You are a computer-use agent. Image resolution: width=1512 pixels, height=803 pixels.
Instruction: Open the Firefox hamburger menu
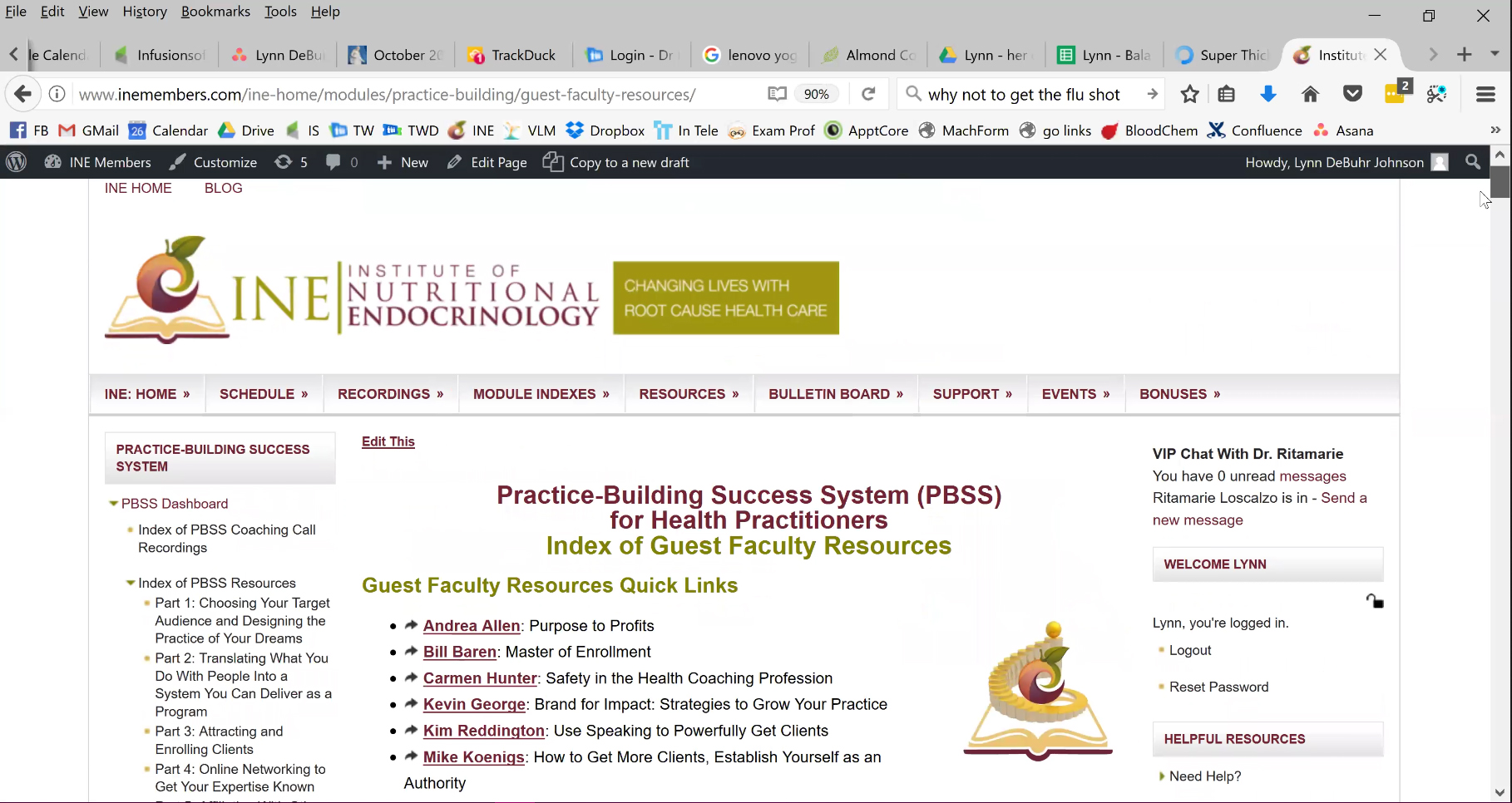(1485, 95)
